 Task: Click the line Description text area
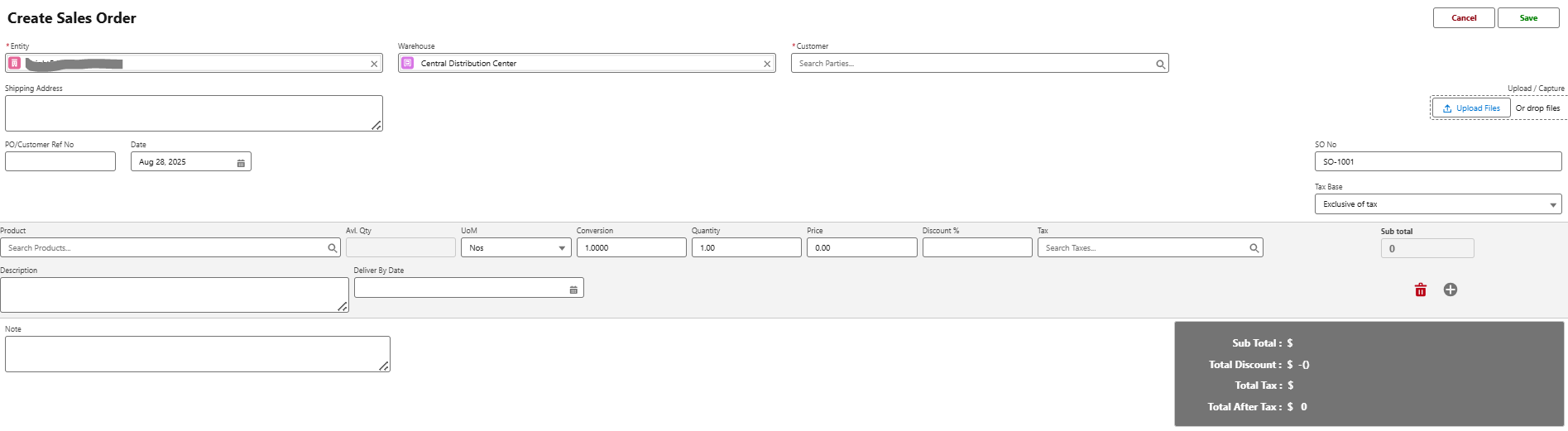(x=174, y=295)
